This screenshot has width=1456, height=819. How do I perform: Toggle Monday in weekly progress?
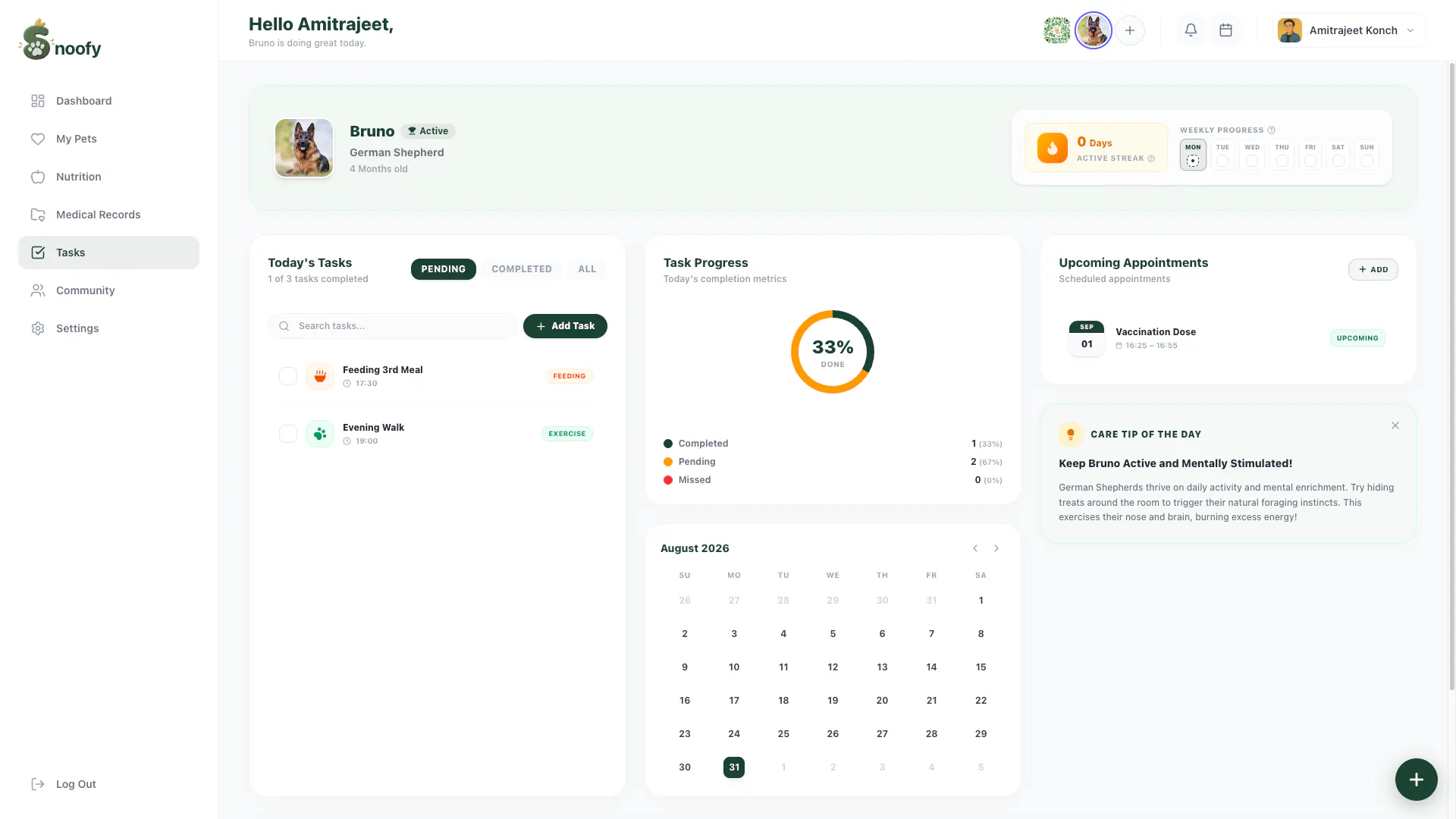click(x=1193, y=155)
